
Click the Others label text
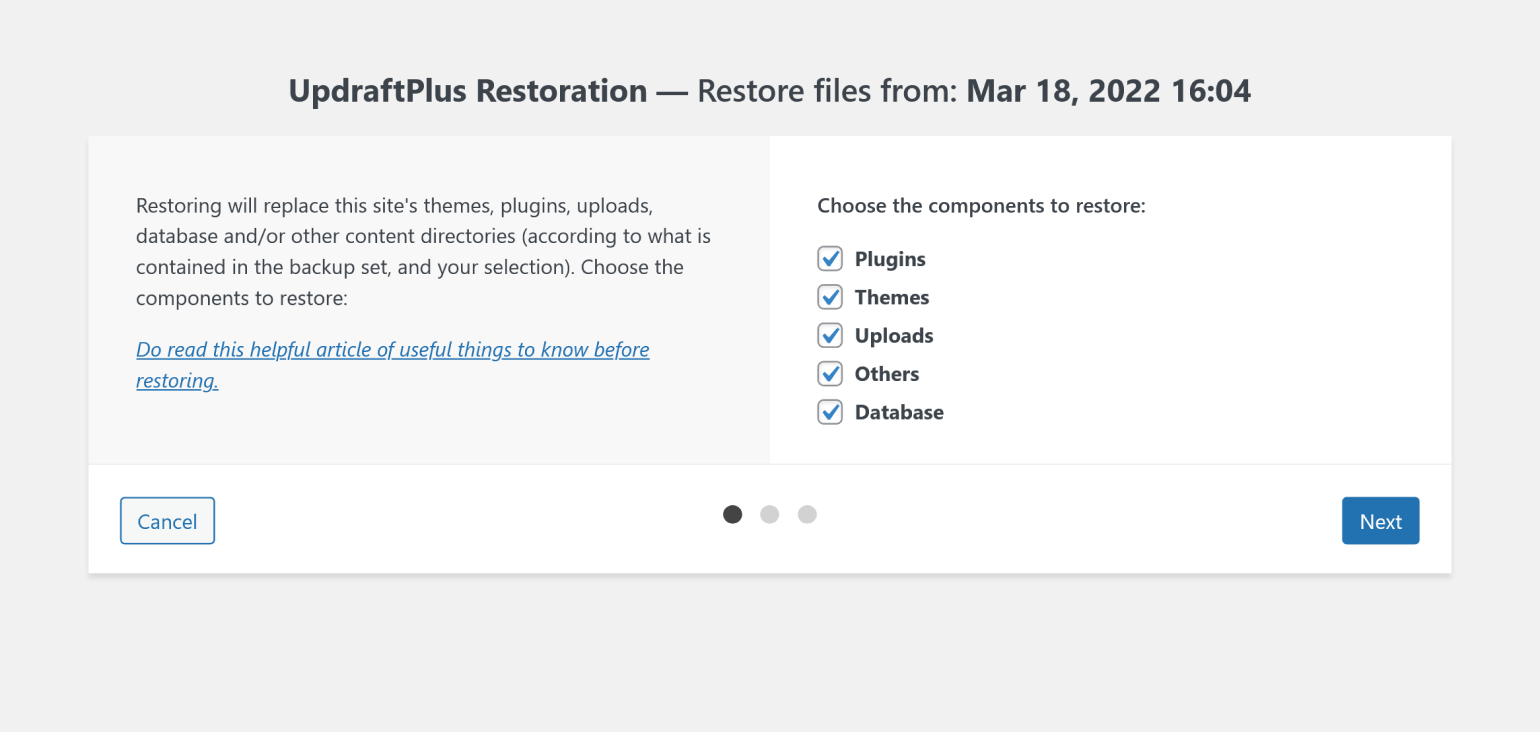[x=887, y=374]
